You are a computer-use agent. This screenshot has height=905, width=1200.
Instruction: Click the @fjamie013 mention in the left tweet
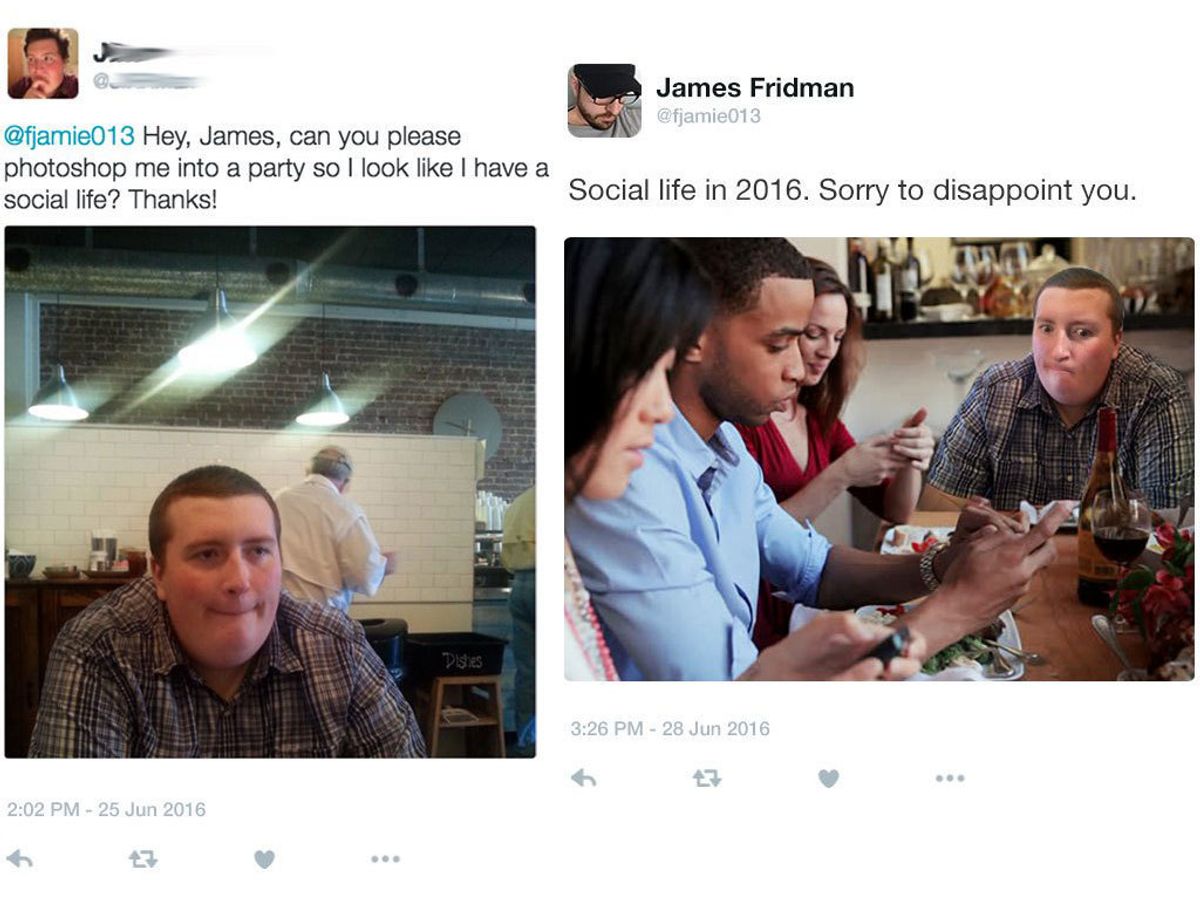click(x=69, y=136)
